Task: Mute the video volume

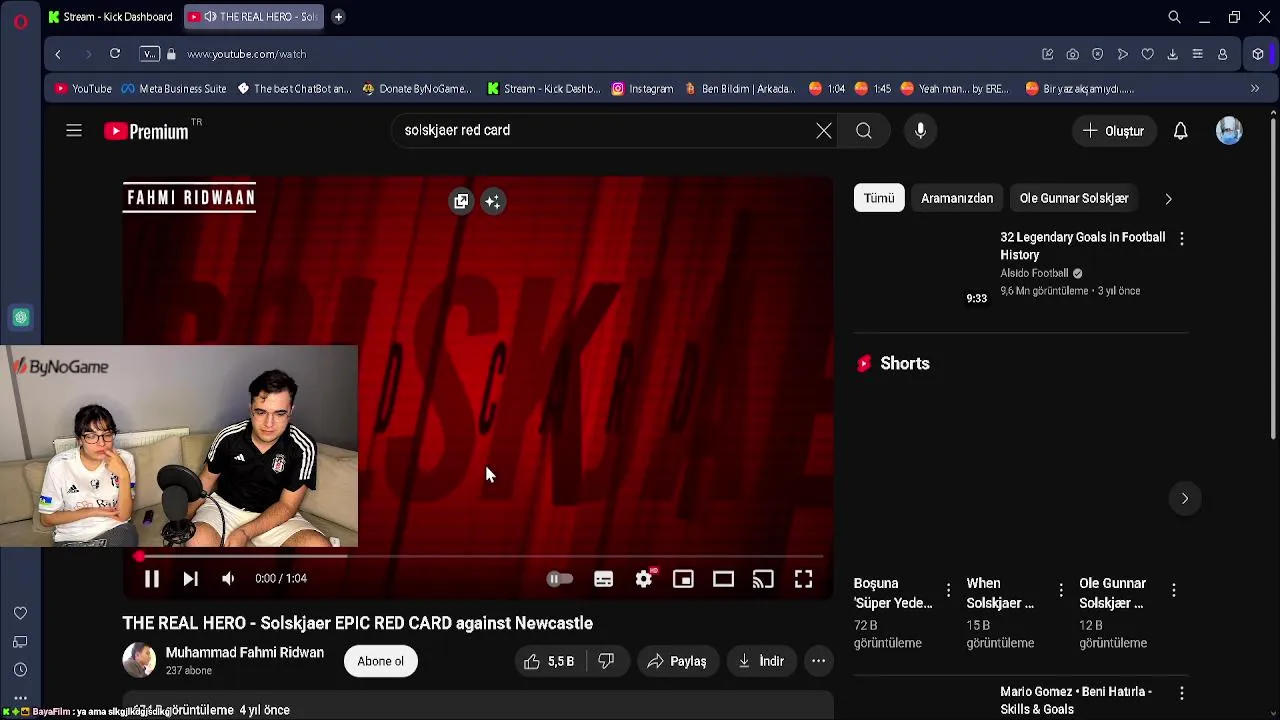Action: coord(228,578)
